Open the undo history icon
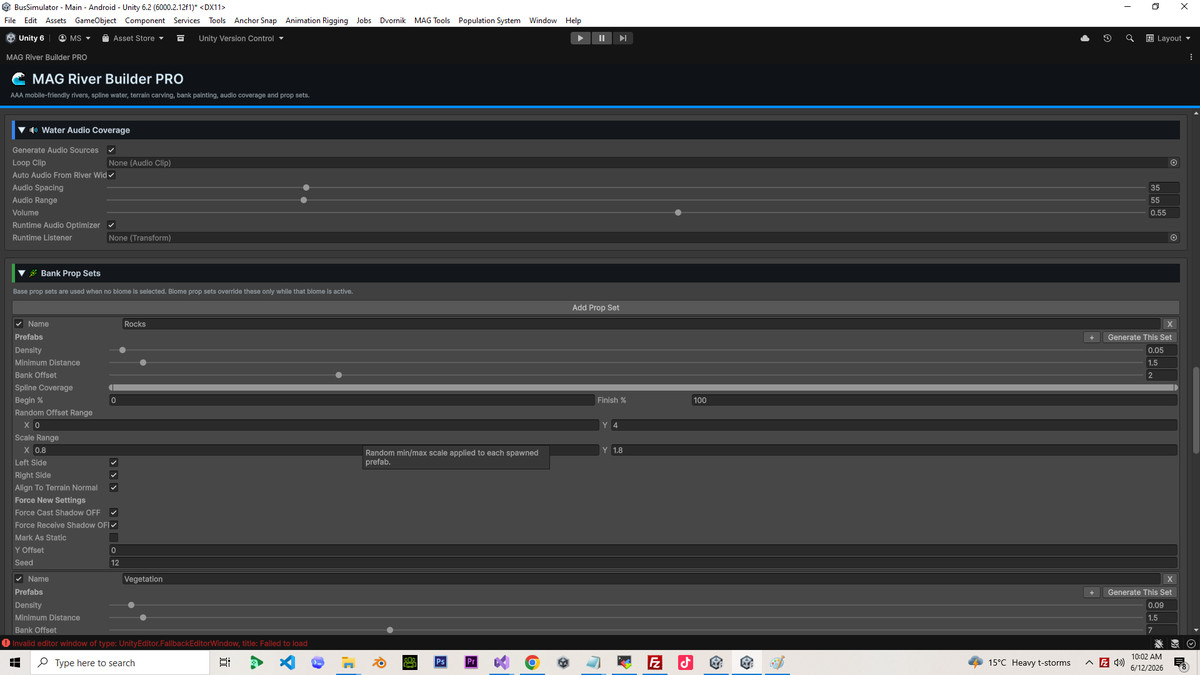This screenshot has height=675, width=1200. [1107, 38]
